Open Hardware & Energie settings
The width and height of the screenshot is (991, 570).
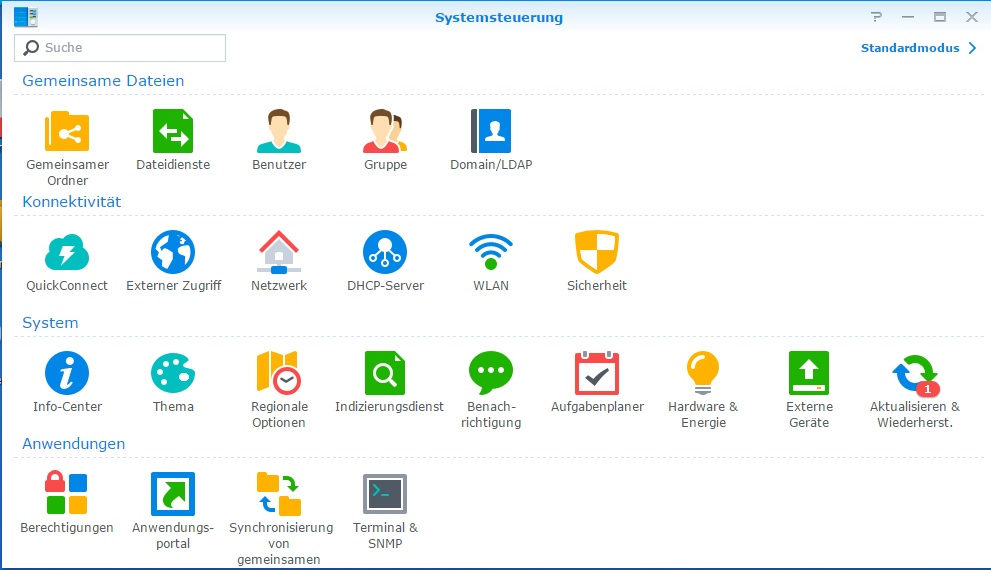[703, 373]
